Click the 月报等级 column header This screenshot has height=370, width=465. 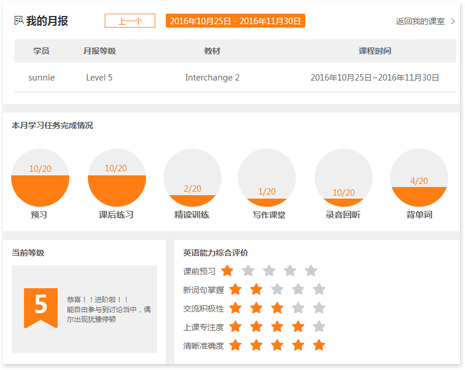point(99,51)
